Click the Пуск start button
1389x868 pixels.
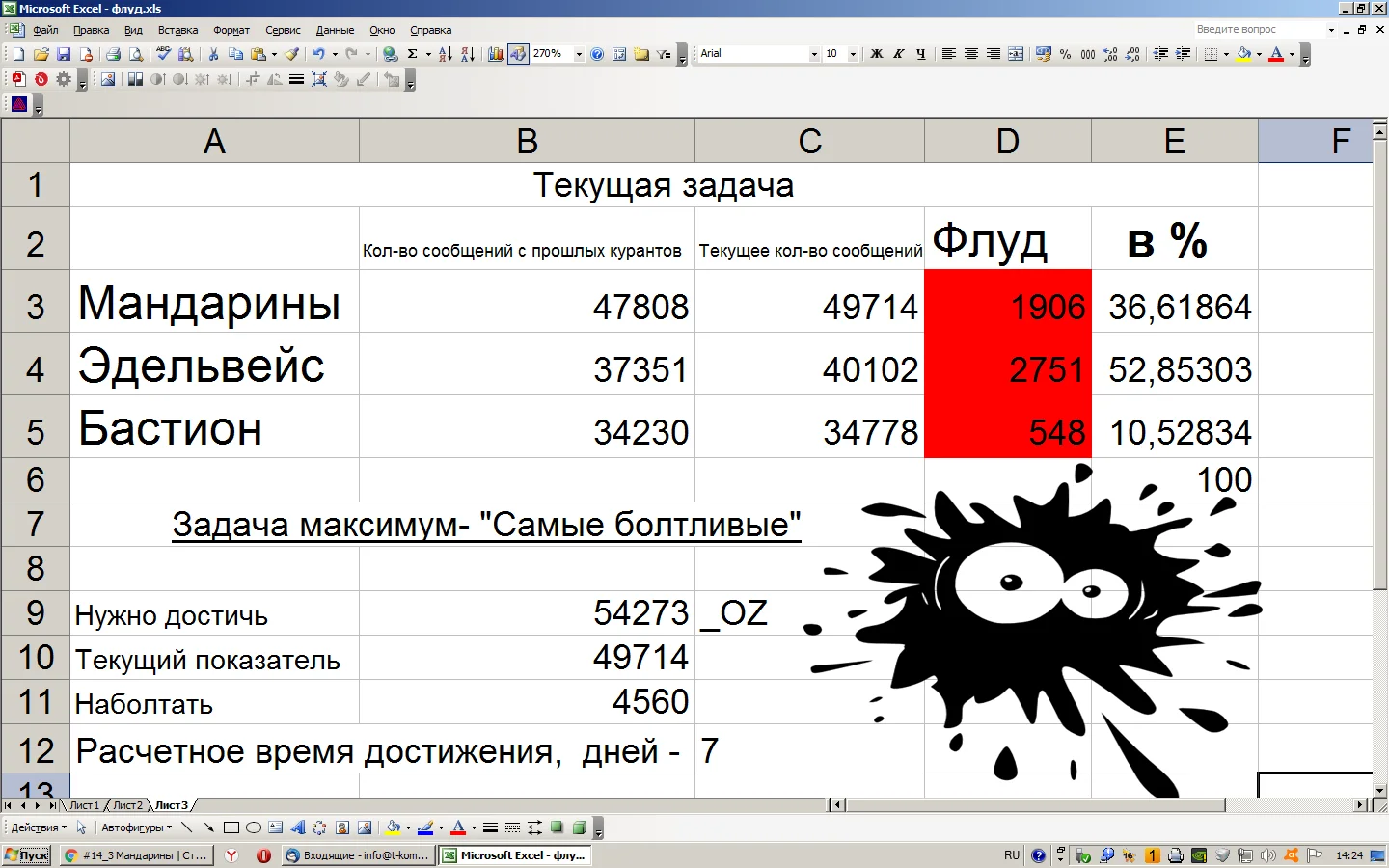pyautogui.click(x=27, y=855)
